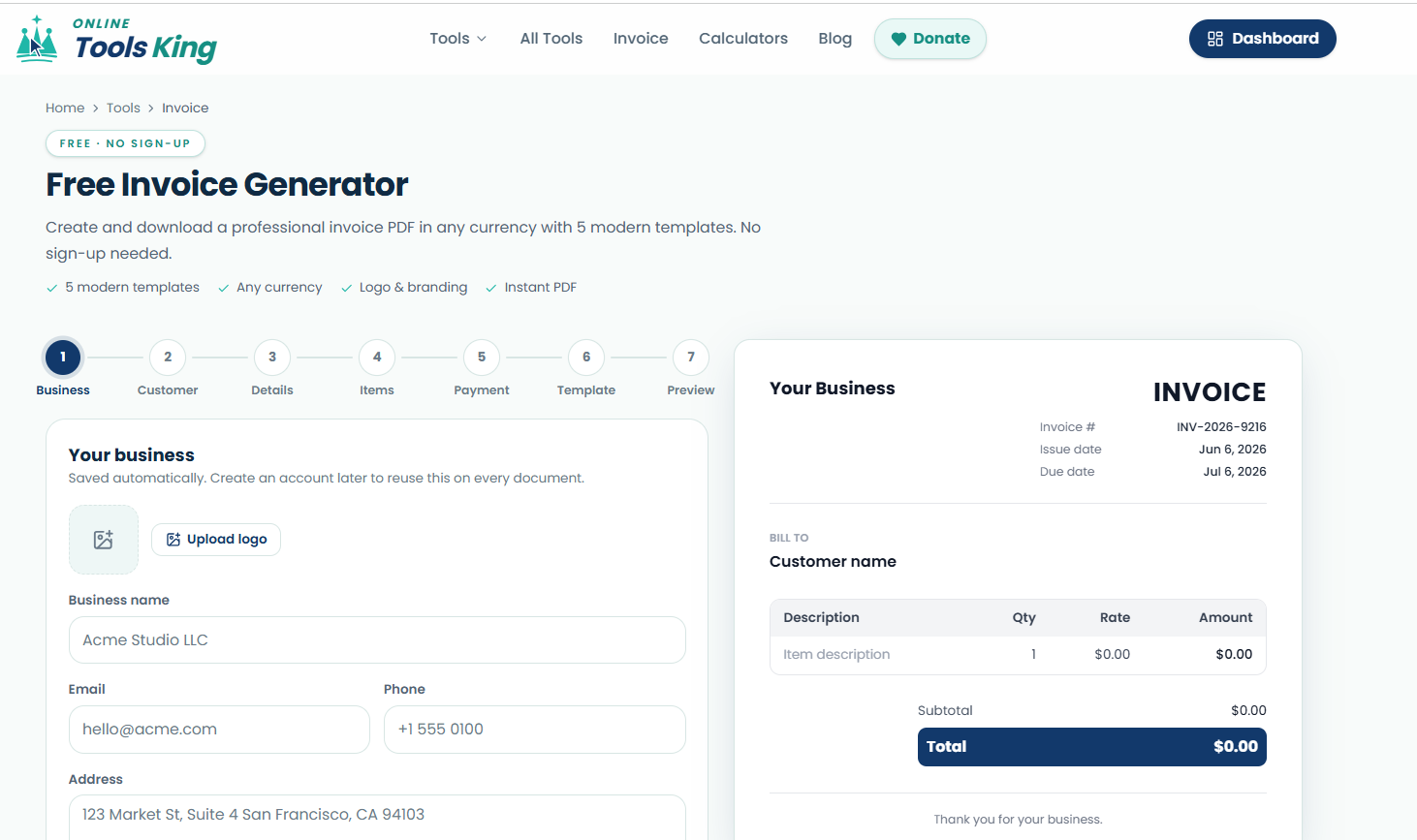Select step 3 Details
The width and height of the screenshot is (1417, 840).
click(272, 358)
